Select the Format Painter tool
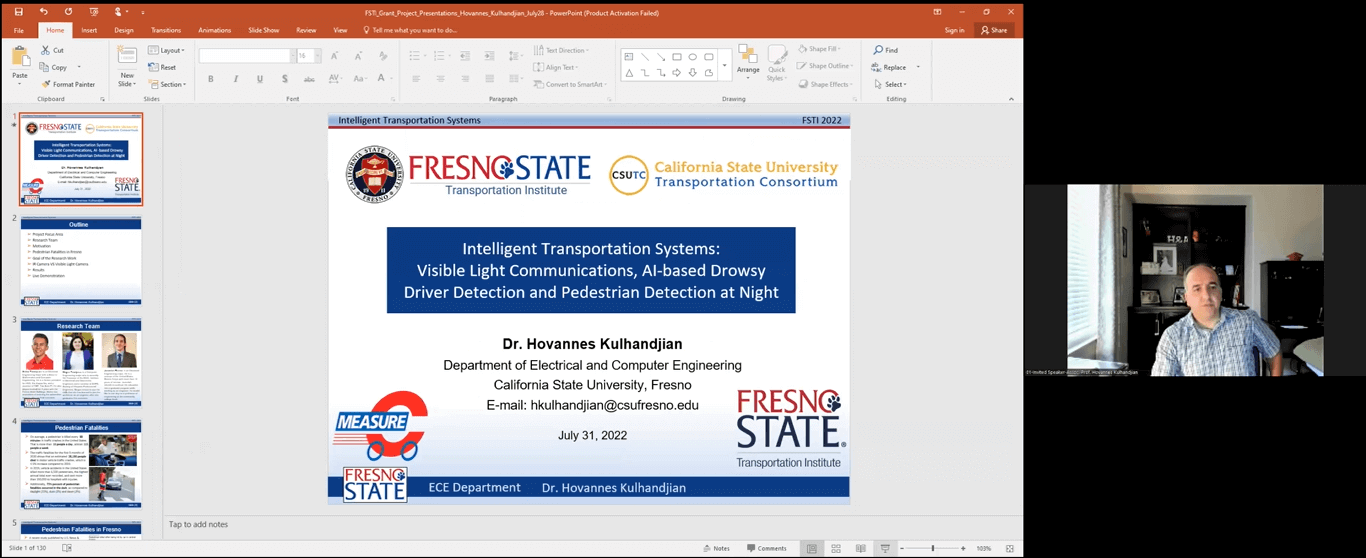 coord(68,84)
